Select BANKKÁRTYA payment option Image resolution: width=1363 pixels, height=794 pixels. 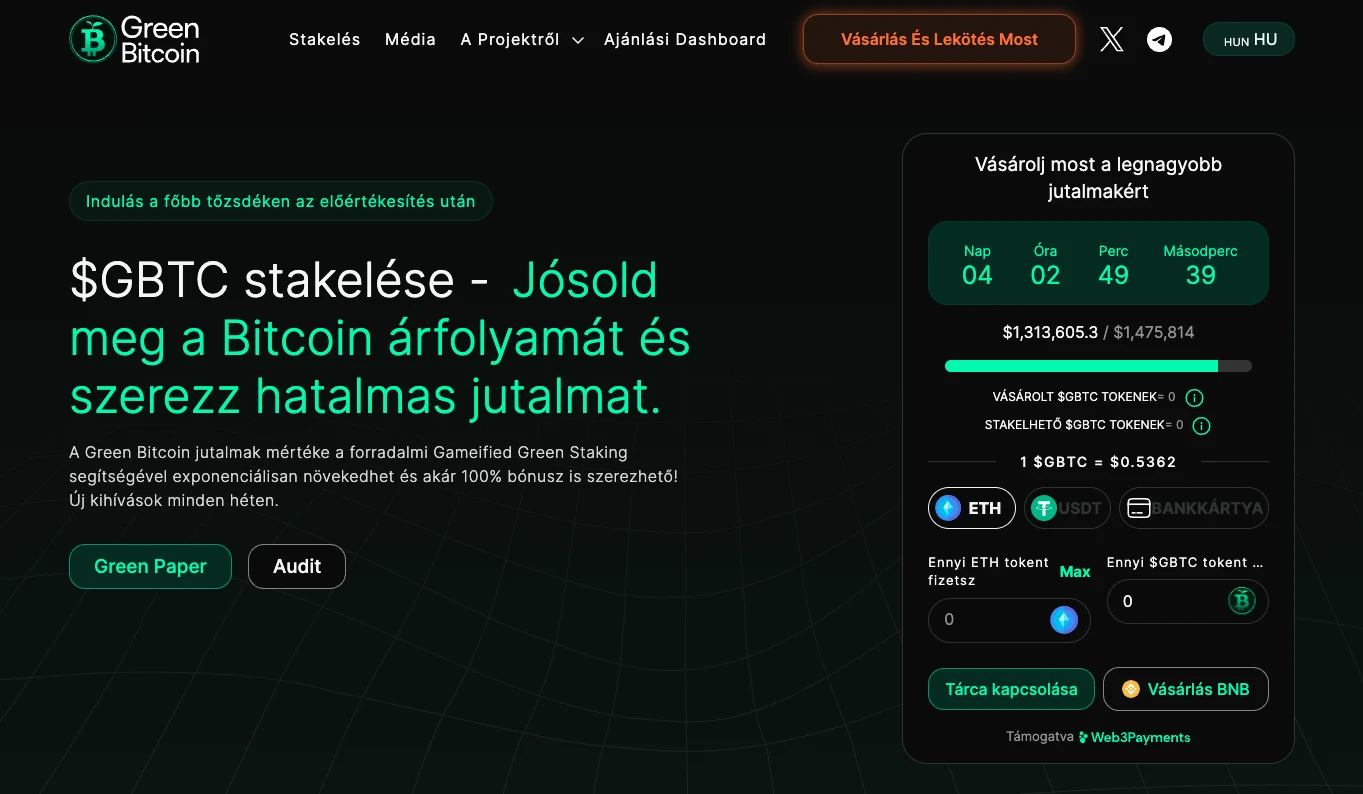pos(1194,508)
